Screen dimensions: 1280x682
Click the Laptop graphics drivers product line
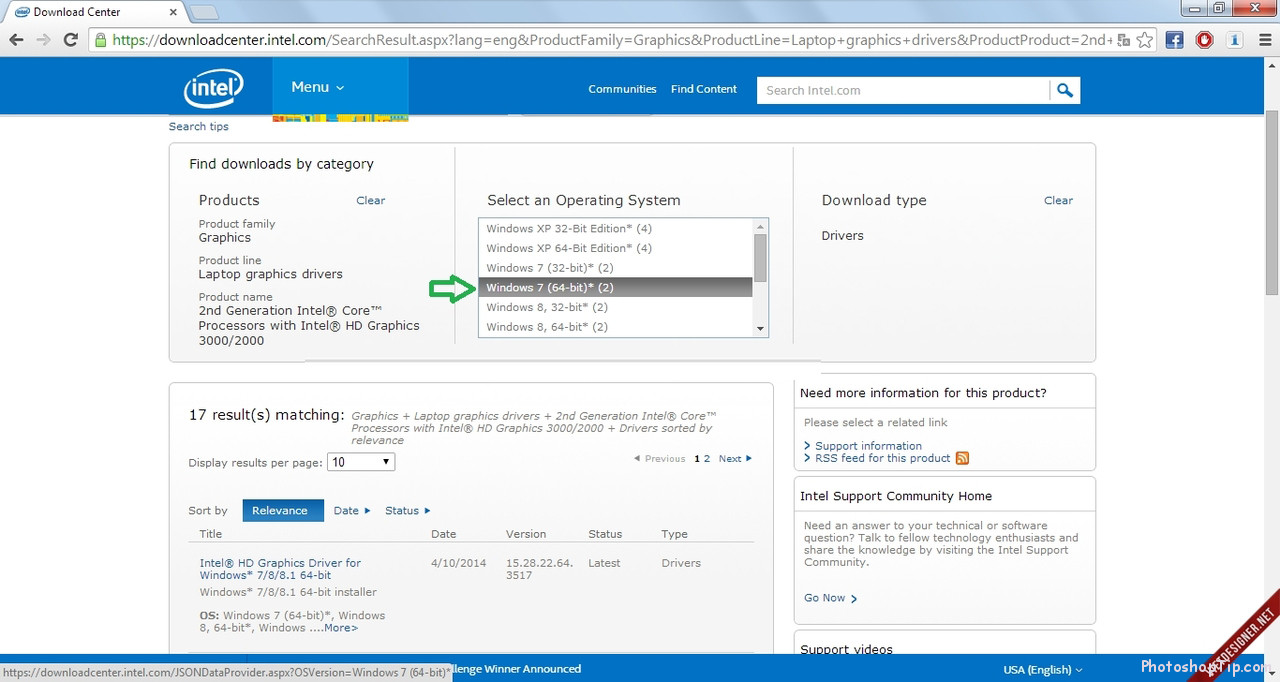[x=270, y=274]
